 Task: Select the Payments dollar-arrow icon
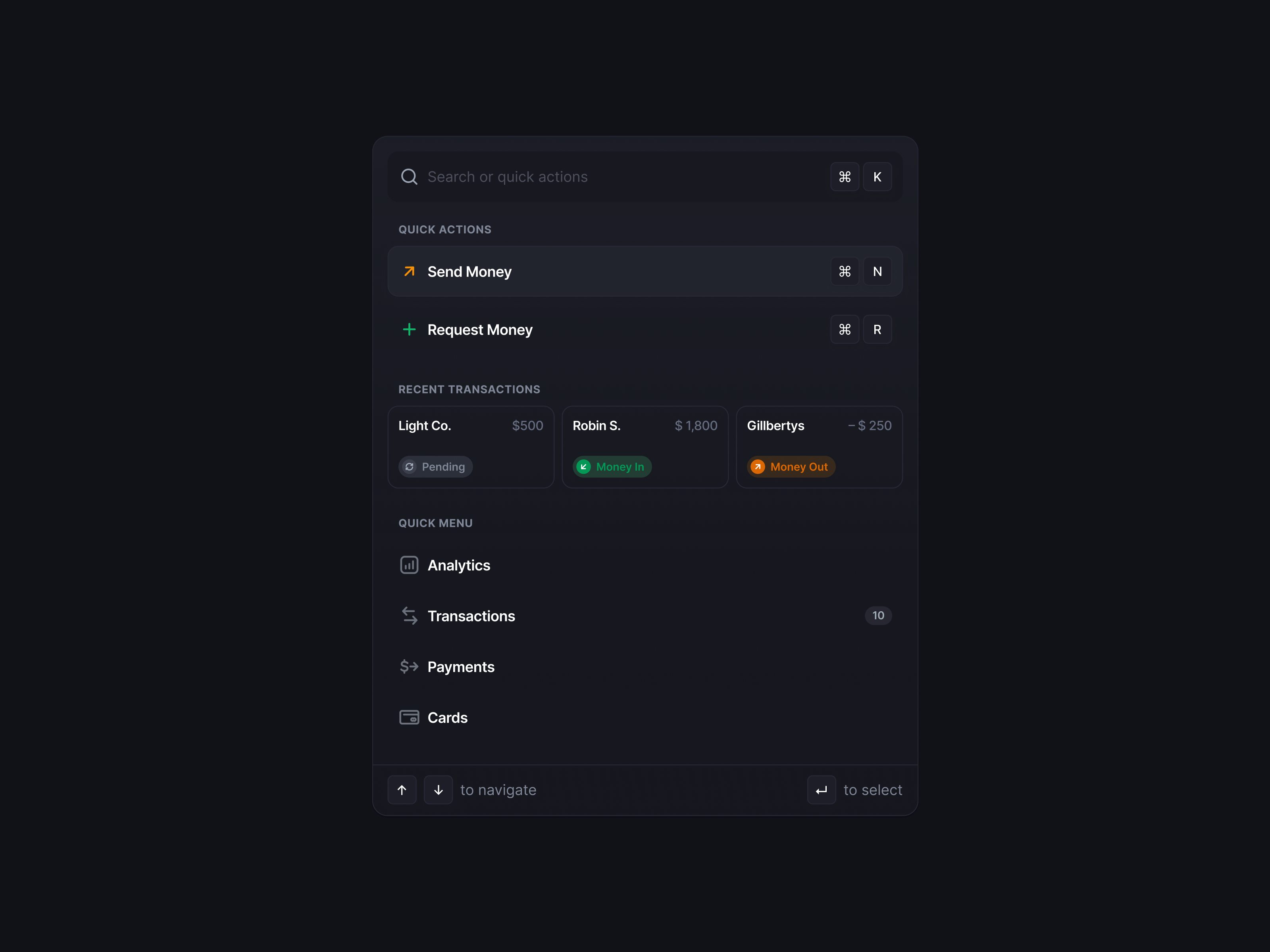409,666
